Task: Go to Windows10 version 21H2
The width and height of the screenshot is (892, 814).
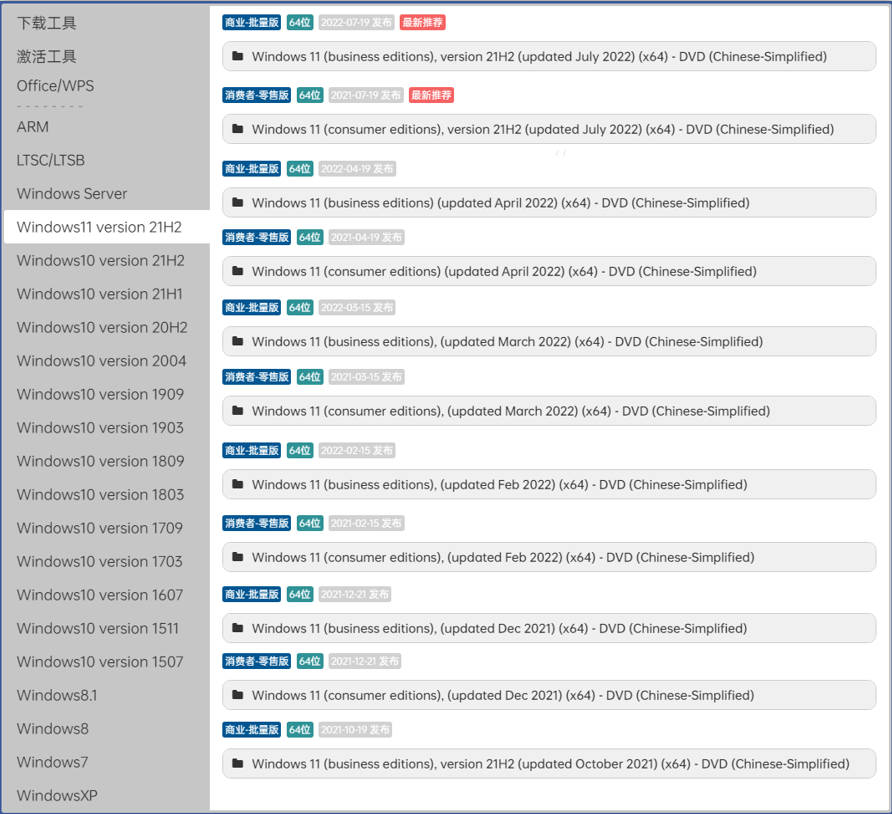Action: [101, 261]
